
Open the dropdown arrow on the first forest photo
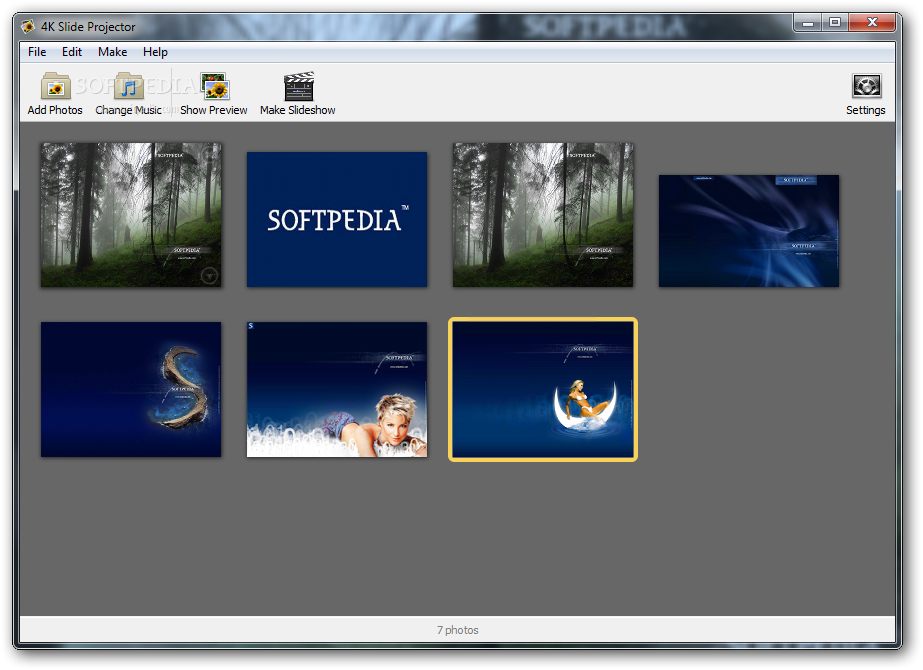click(x=210, y=275)
